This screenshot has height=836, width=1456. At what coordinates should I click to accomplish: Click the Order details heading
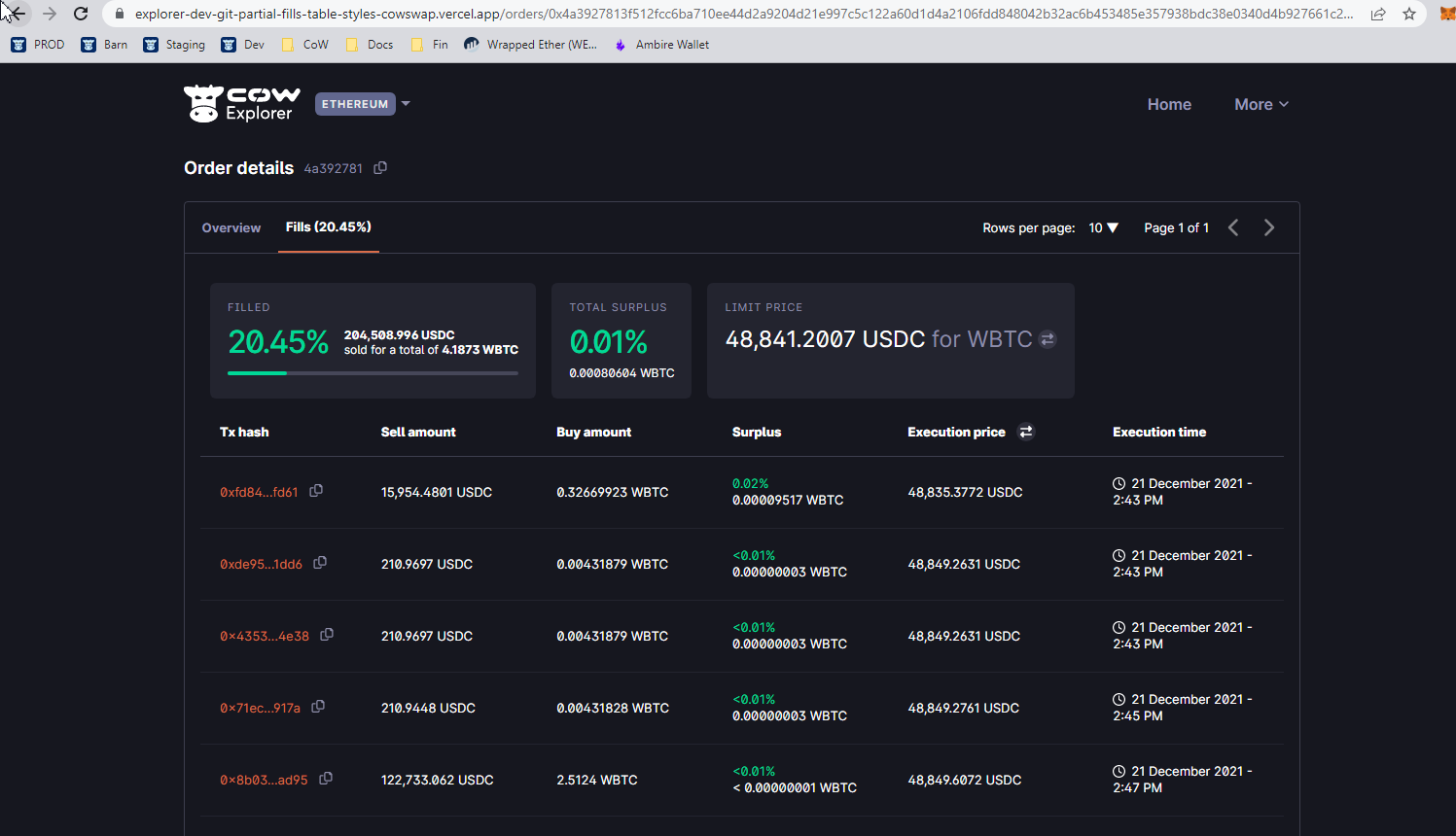[x=238, y=168]
